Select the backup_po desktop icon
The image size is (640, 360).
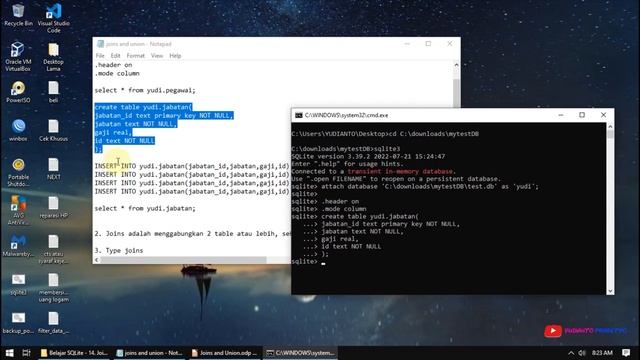[18, 322]
